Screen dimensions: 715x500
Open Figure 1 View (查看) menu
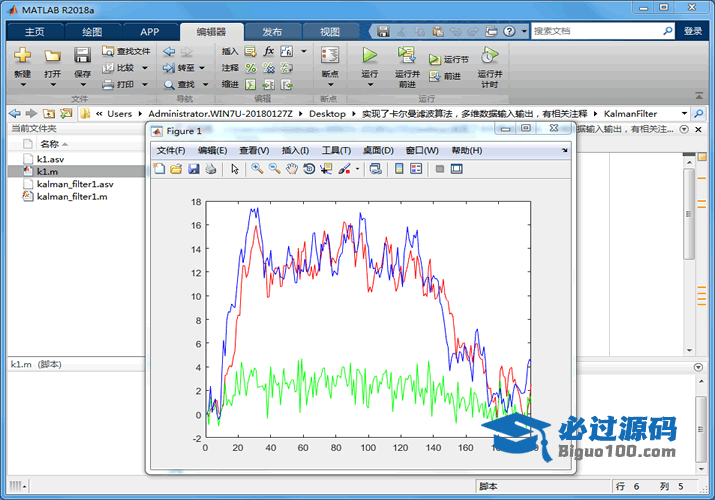[254, 150]
